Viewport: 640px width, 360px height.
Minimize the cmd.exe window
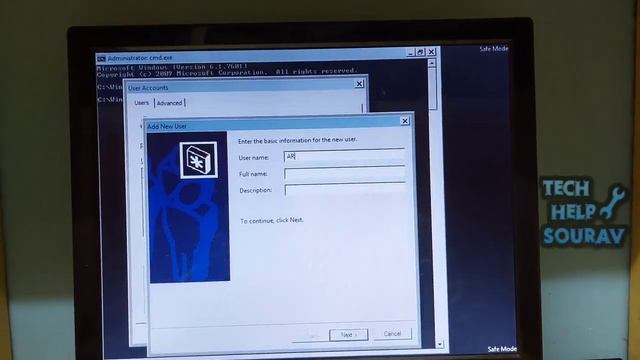click(x=410, y=52)
